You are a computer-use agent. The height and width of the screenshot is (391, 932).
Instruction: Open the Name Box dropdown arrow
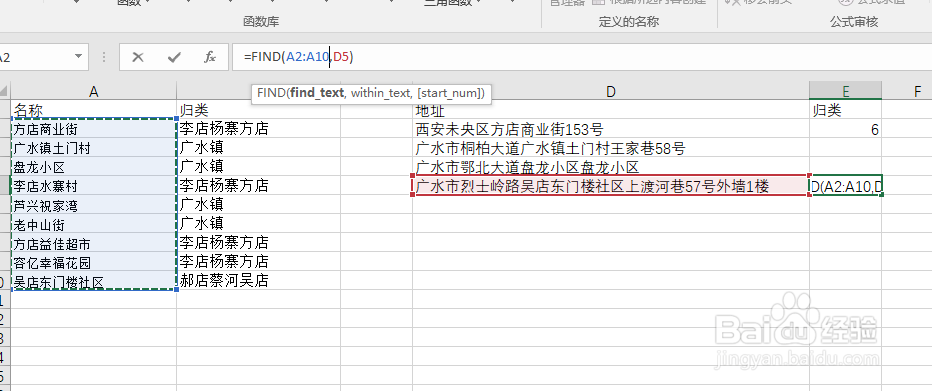[78, 57]
